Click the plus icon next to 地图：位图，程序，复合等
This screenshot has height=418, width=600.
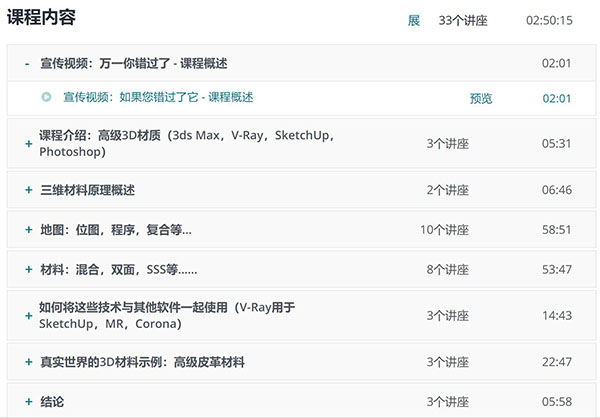click(28, 230)
